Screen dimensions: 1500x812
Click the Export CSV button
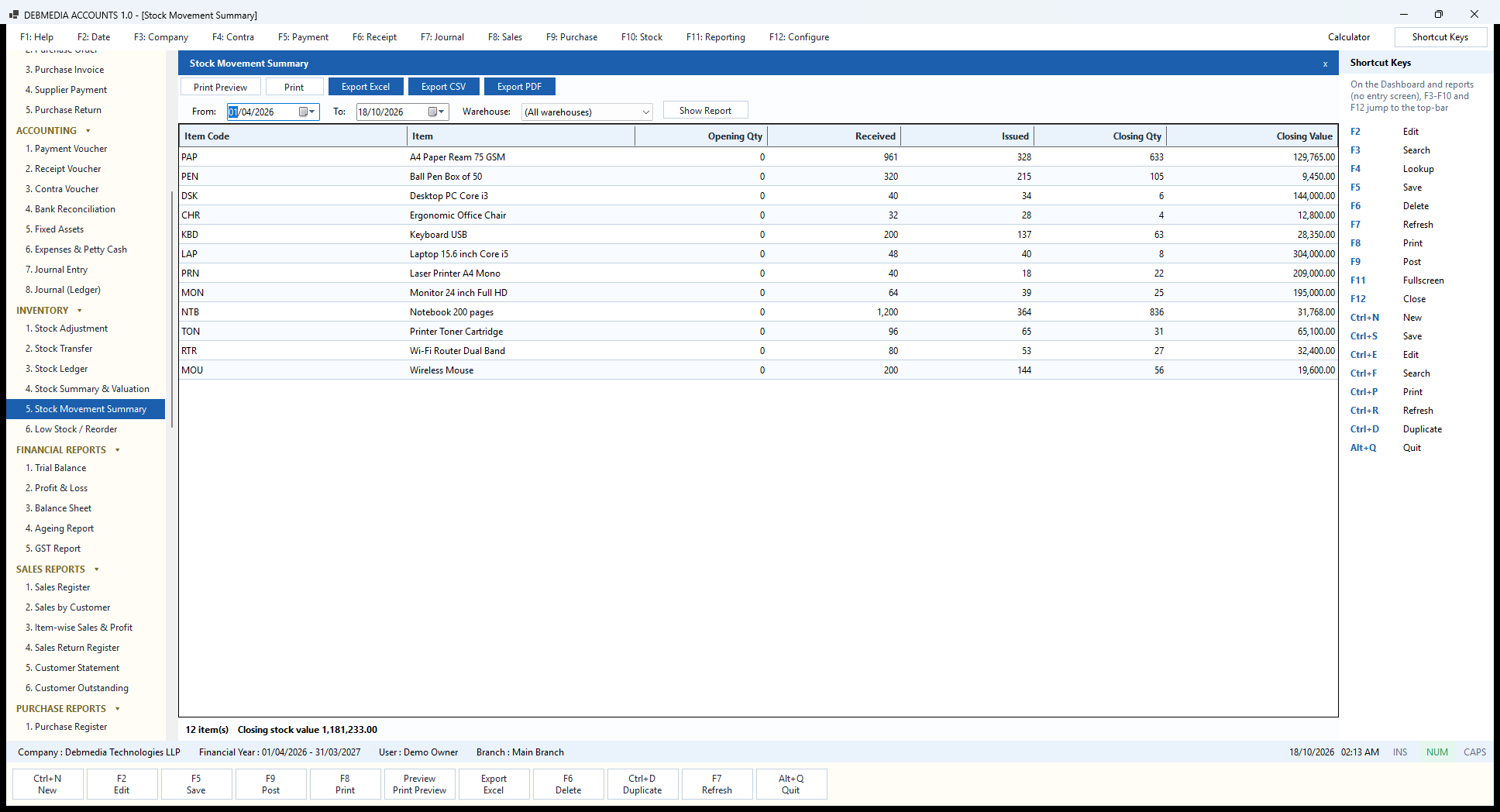point(443,87)
